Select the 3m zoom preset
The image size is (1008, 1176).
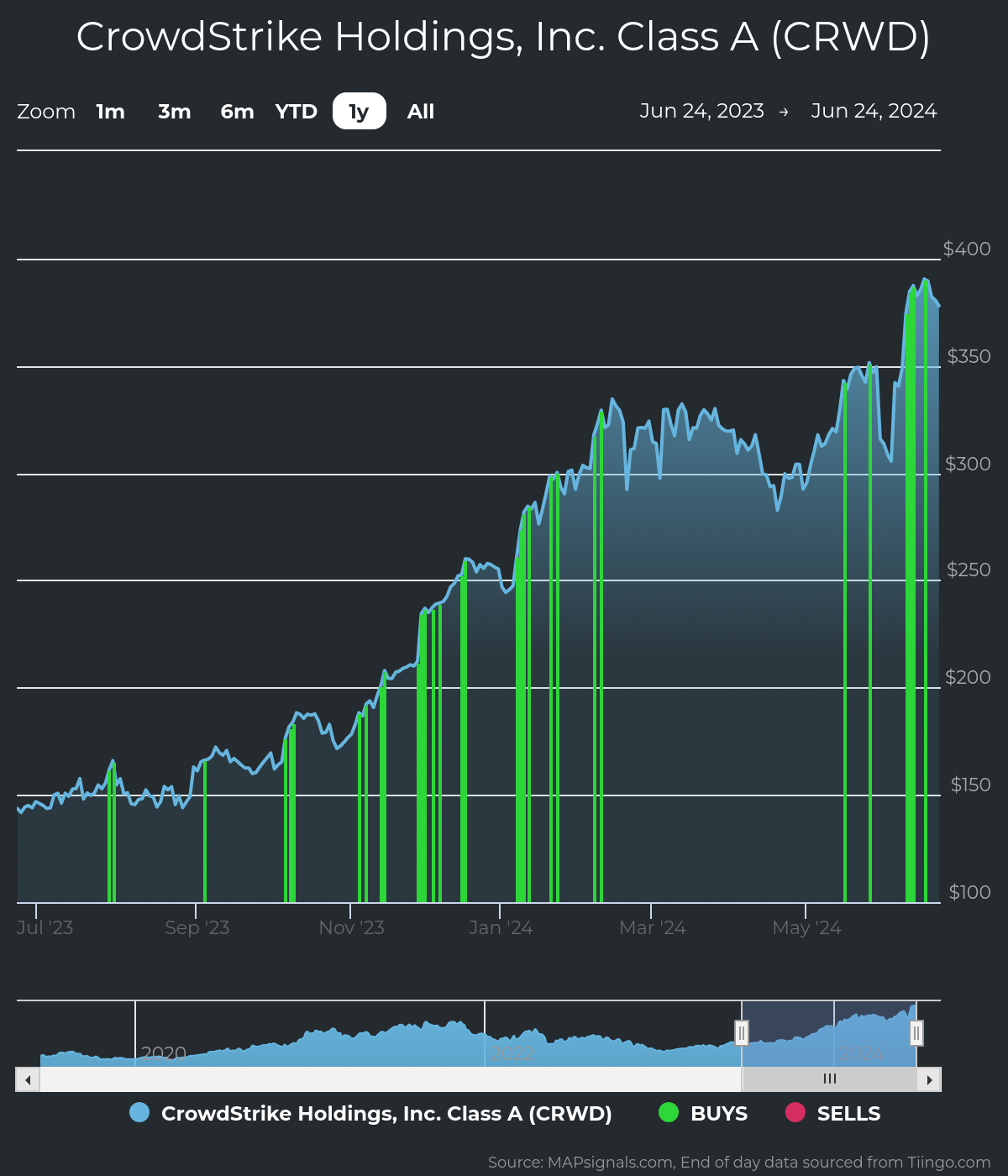tap(174, 111)
